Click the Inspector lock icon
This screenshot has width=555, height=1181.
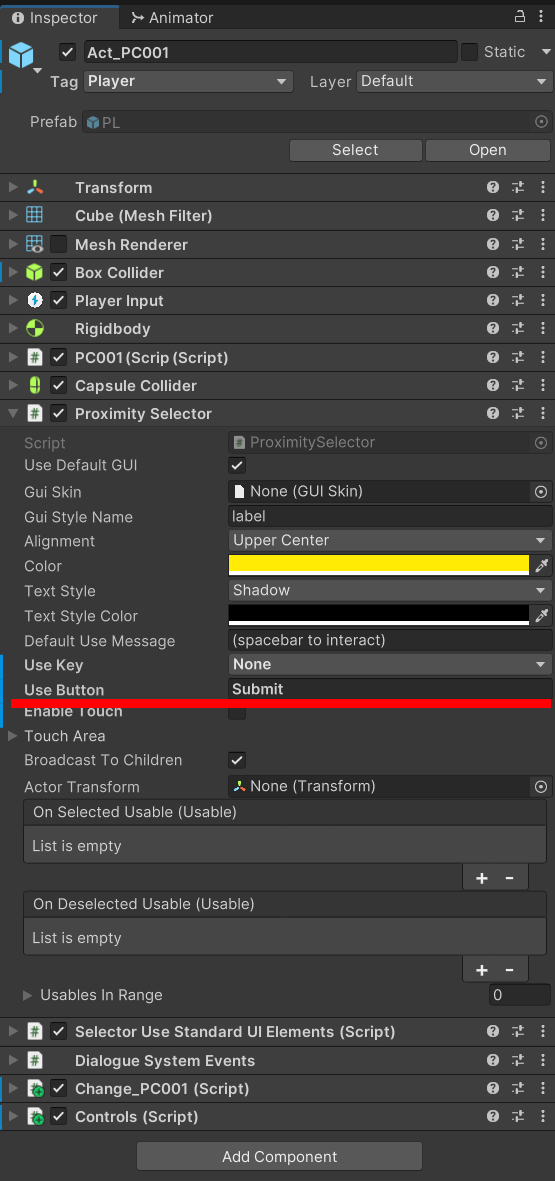[x=520, y=17]
